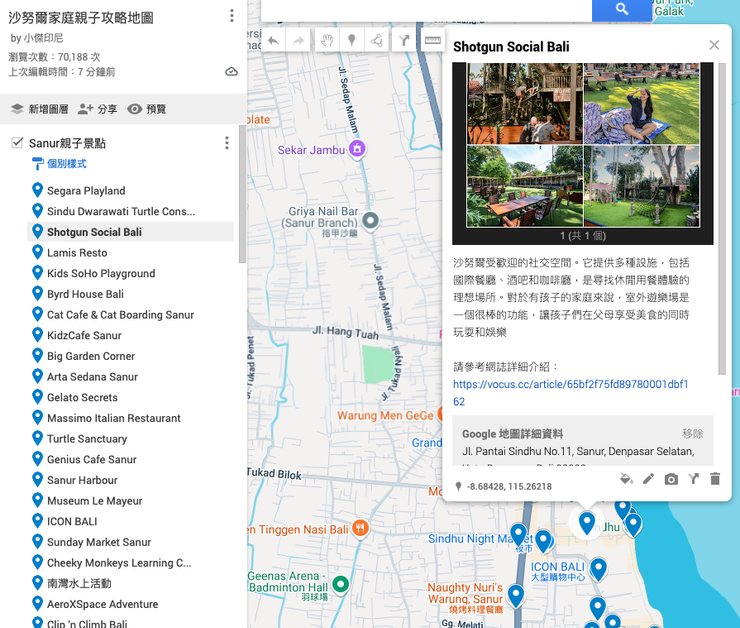
Task: Close the Shotgun Social Bali info card
Action: (x=714, y=45)
